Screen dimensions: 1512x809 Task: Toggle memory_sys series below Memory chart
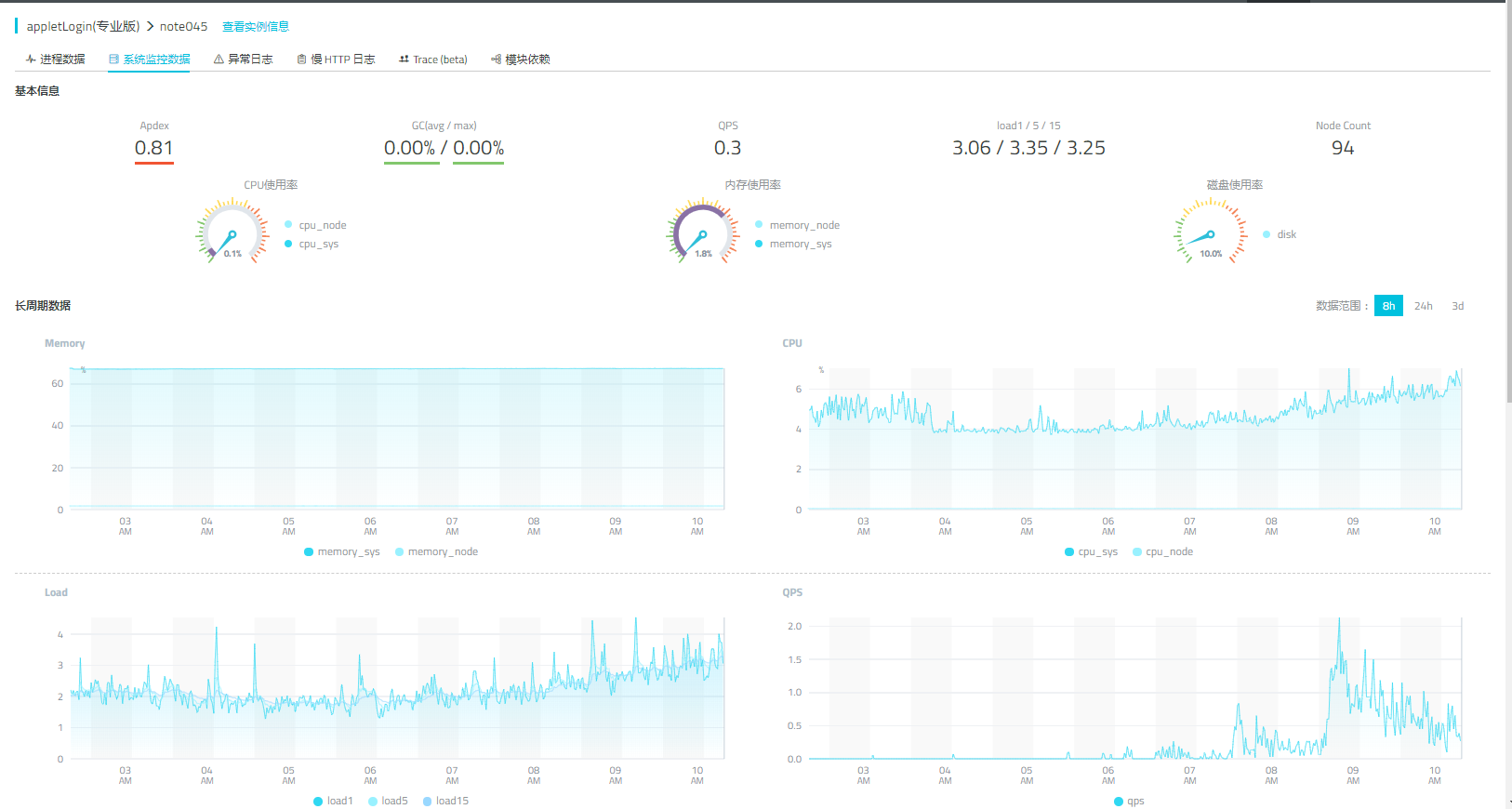342,551
